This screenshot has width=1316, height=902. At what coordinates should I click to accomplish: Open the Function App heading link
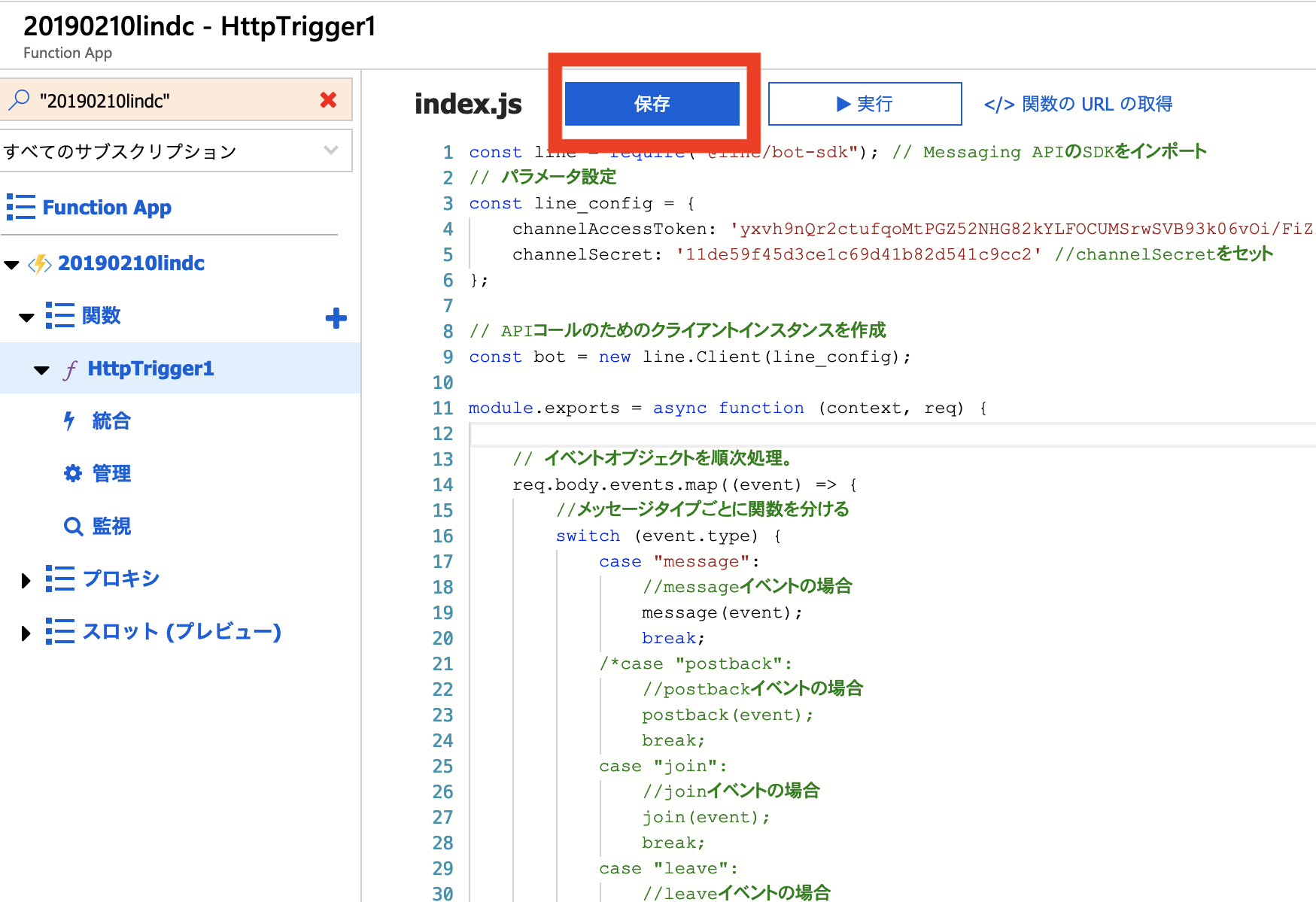point(107,208)
